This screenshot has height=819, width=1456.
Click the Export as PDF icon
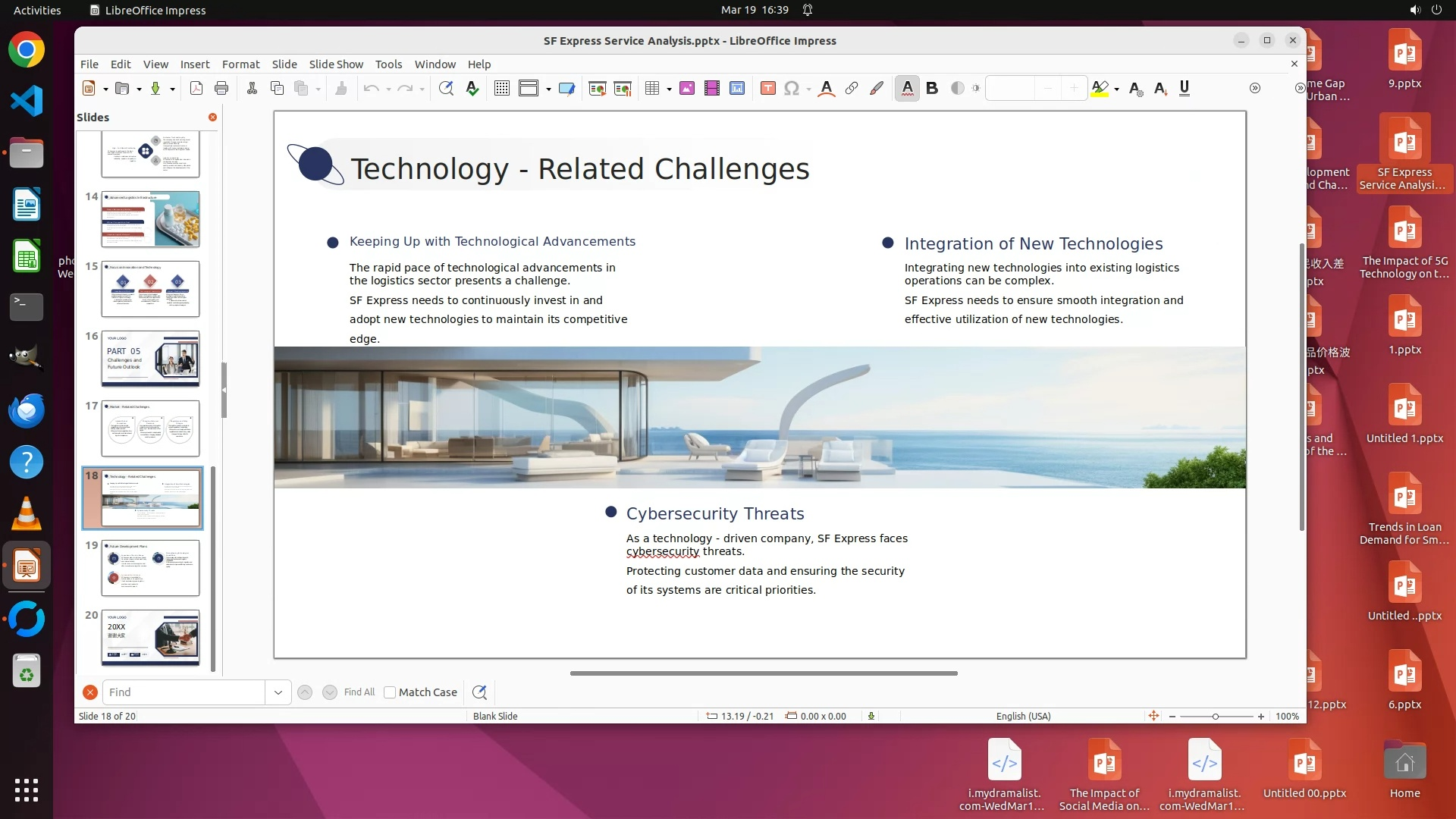pyautogui.click(x=196, y=89)
